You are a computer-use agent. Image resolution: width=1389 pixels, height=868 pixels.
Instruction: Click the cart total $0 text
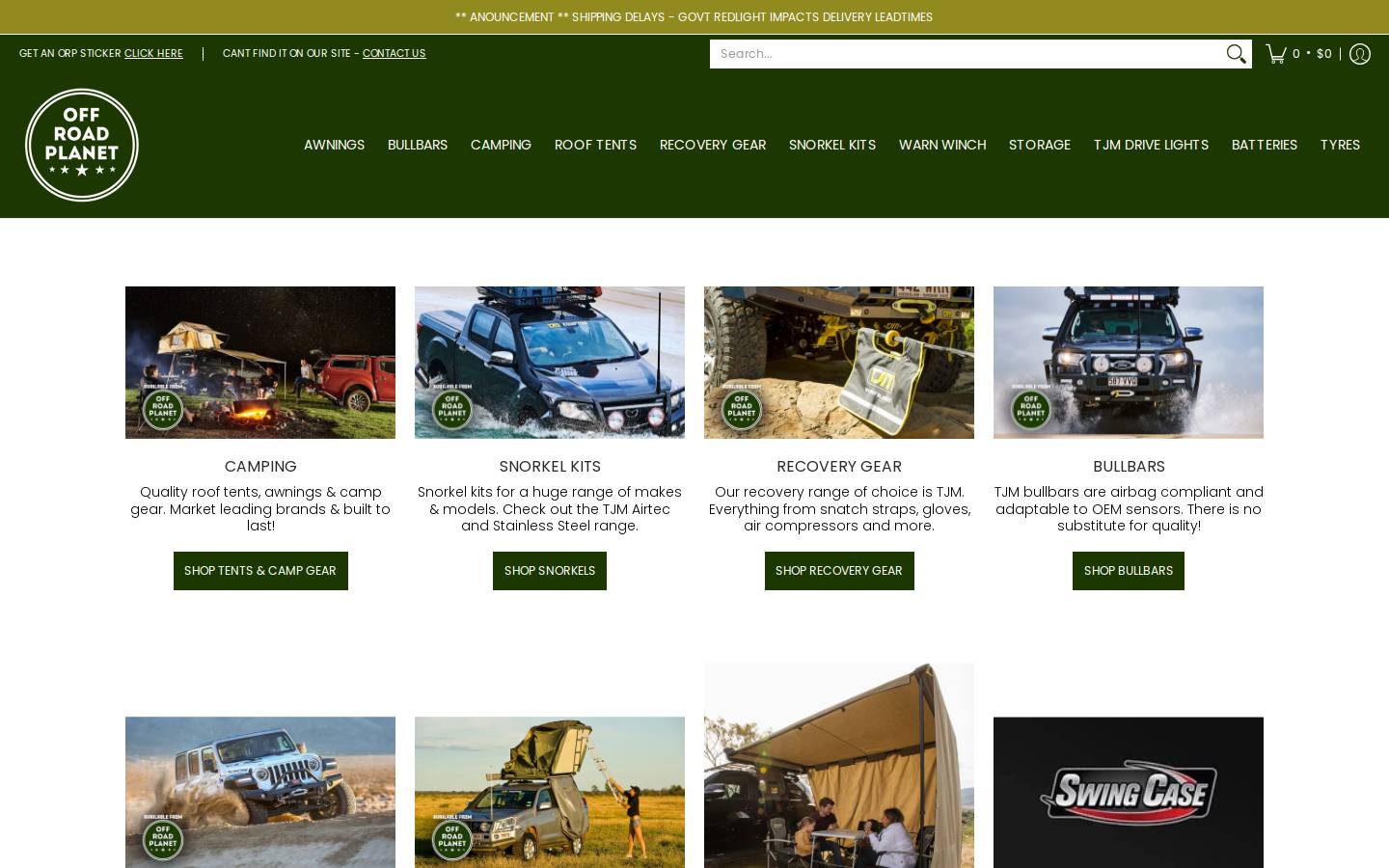(1323, 54)
